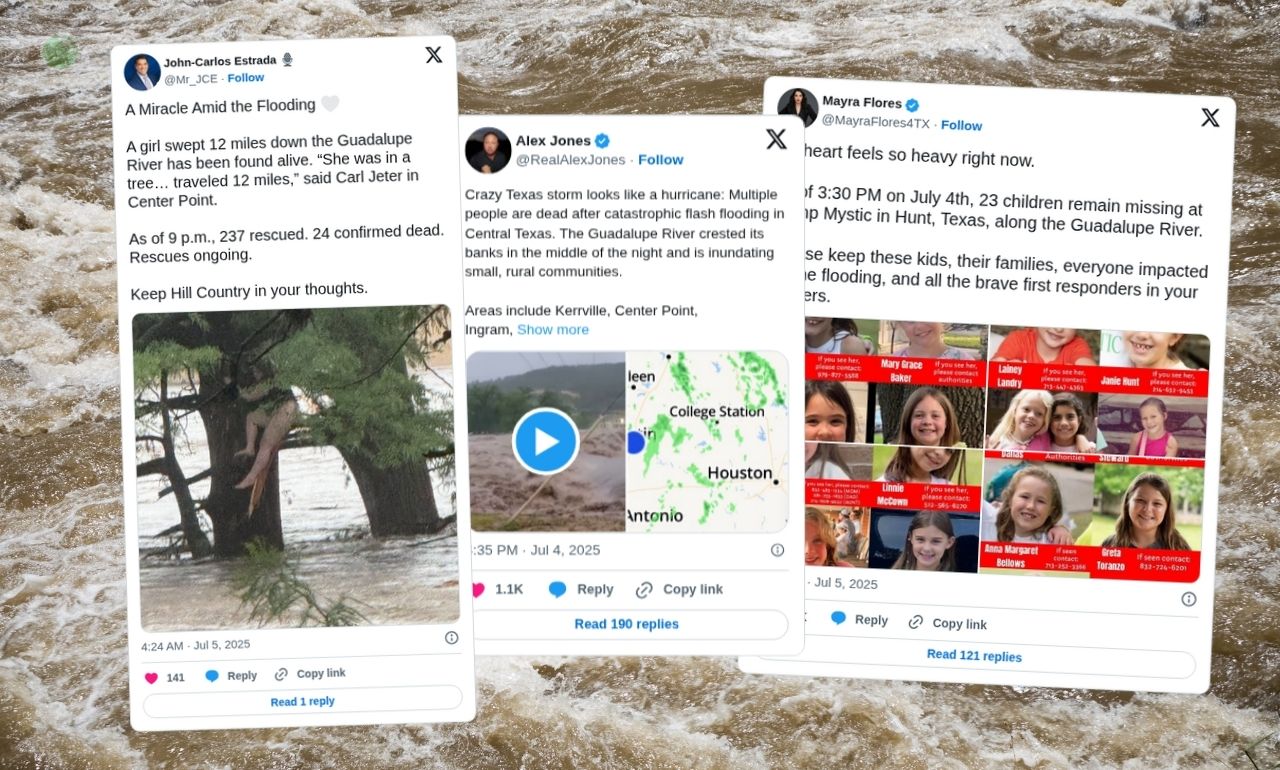Expand tweet text with Show more
The width and height of the screenshot is (1280, 770).
pyautogui.click(x=553, y=329)
